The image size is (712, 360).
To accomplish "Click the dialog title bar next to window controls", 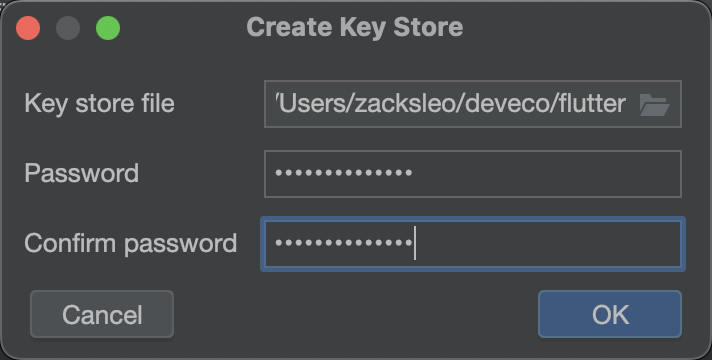I will [x=182, y=28].
